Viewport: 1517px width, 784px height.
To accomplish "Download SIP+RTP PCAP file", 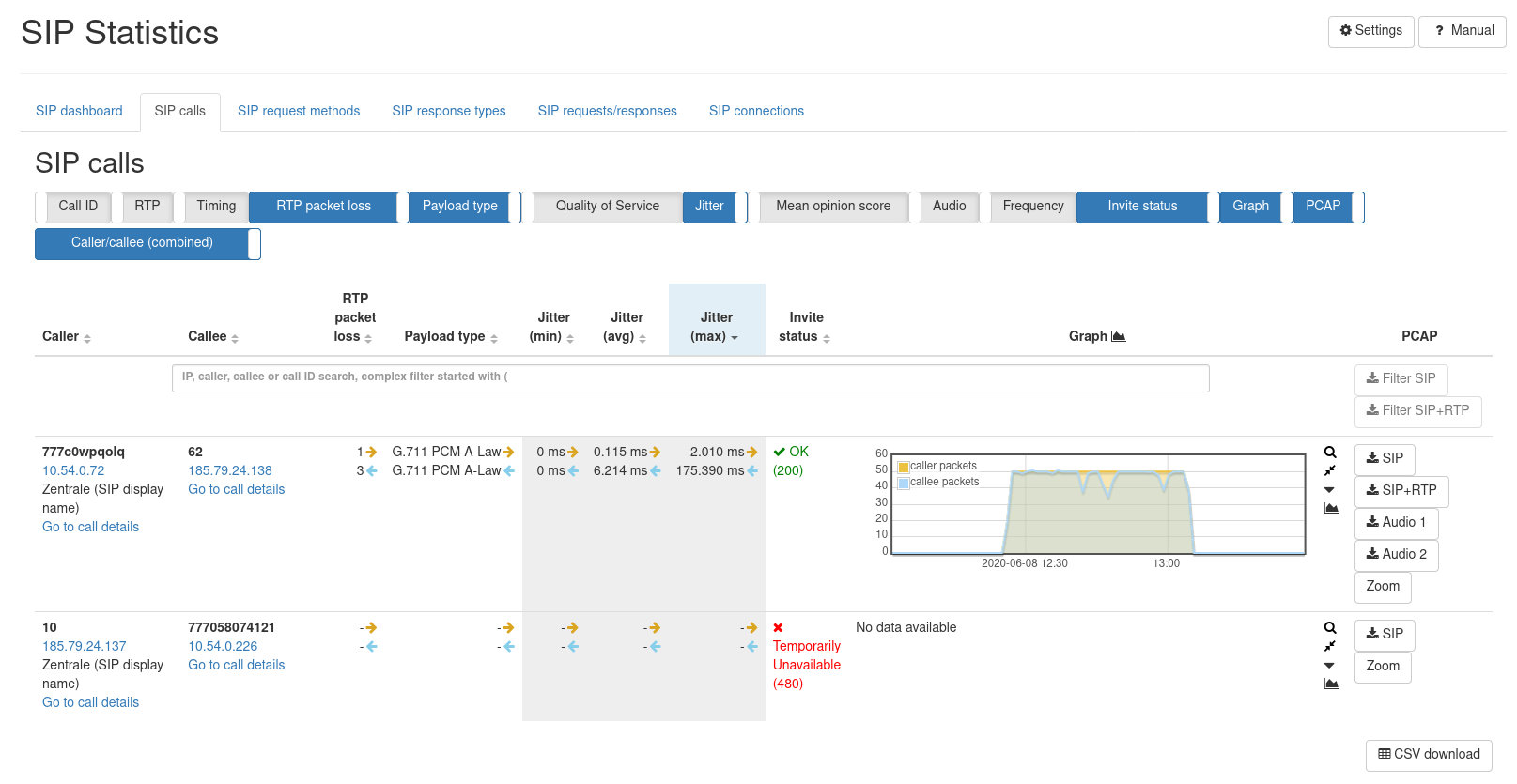I will click(x=1401, y=491).
